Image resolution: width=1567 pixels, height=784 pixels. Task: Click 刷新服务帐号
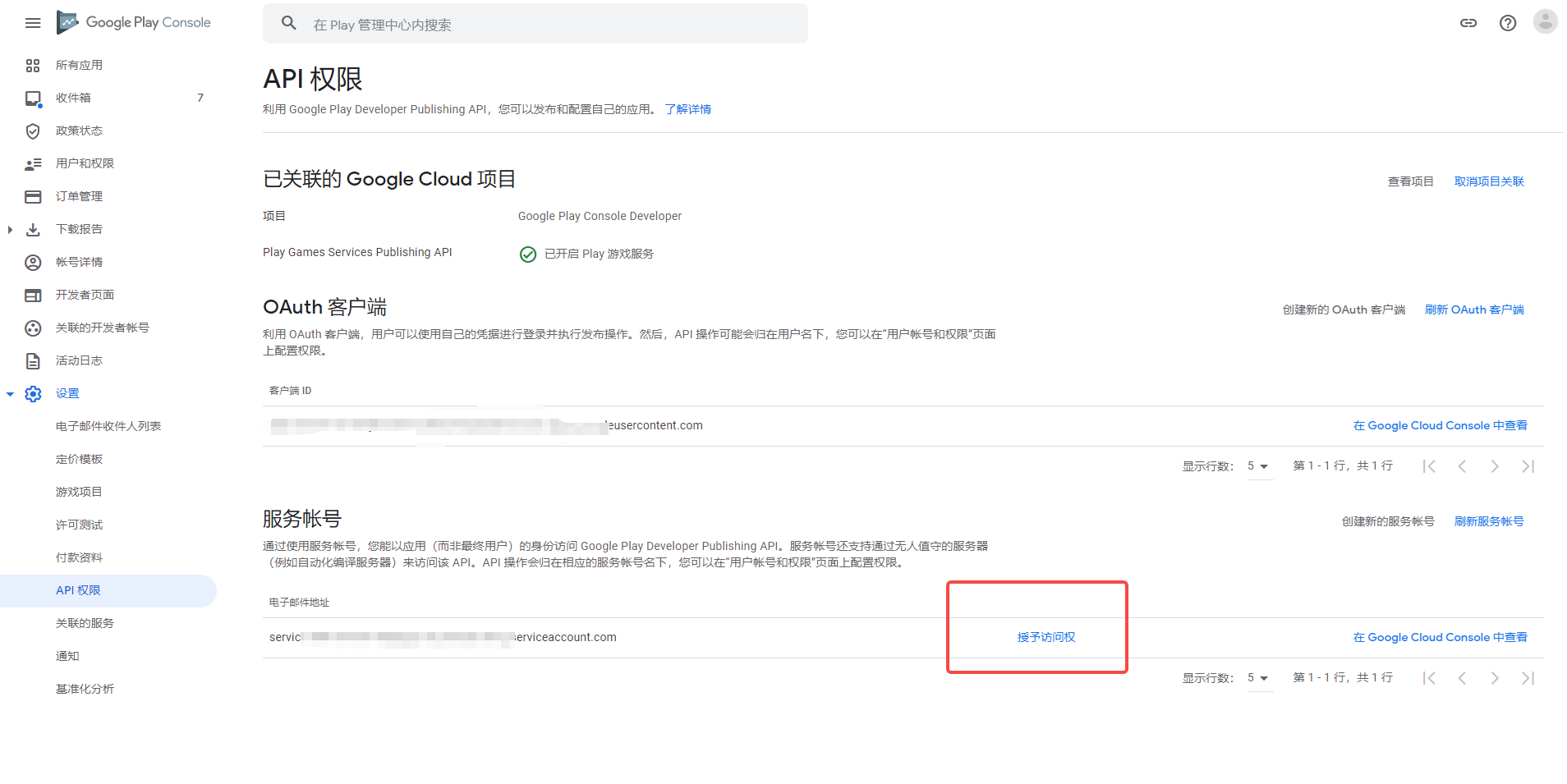[x=1489, y=521]
